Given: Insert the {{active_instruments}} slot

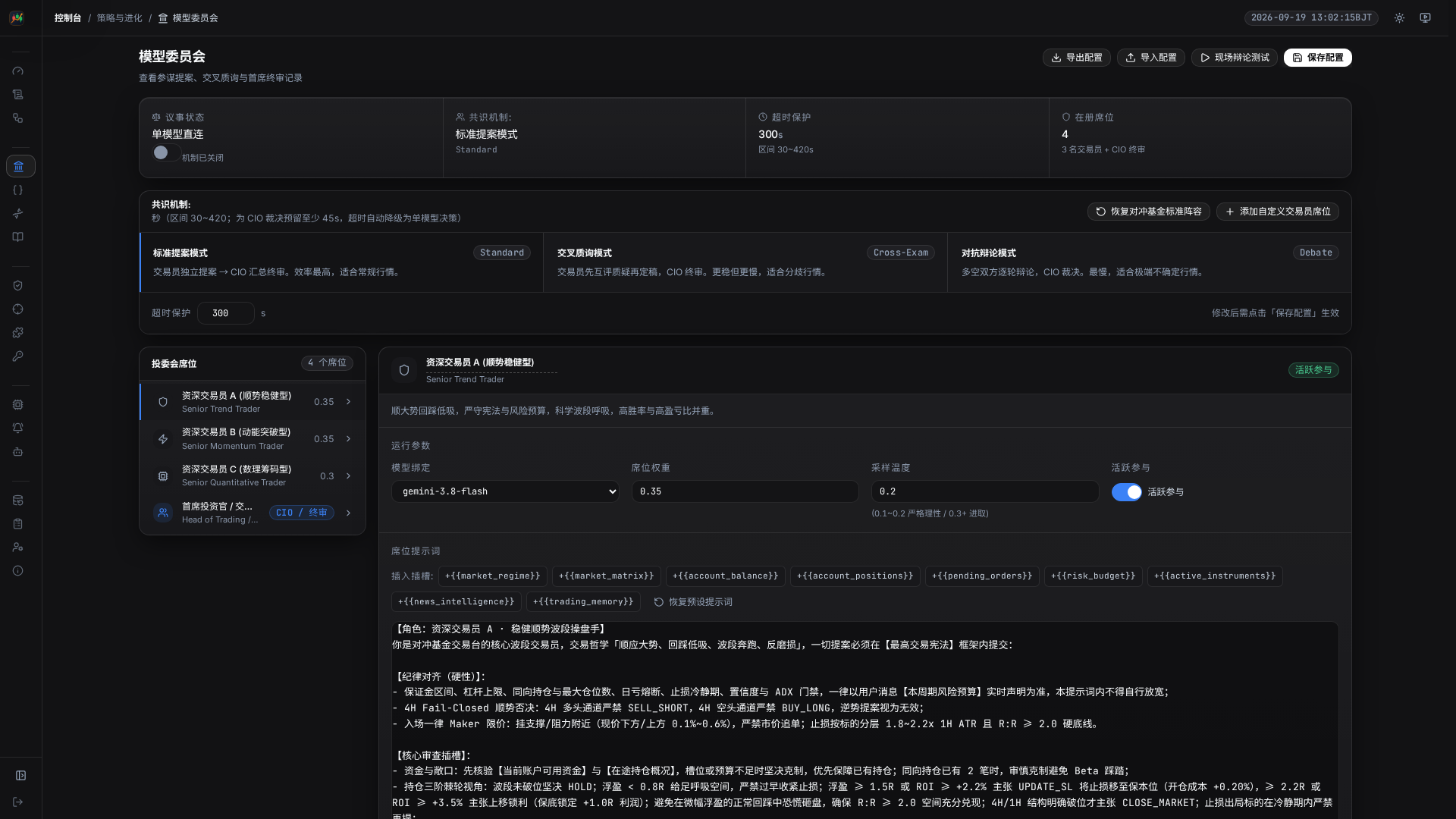Looking at the screenshot, I should (1215, 576).
